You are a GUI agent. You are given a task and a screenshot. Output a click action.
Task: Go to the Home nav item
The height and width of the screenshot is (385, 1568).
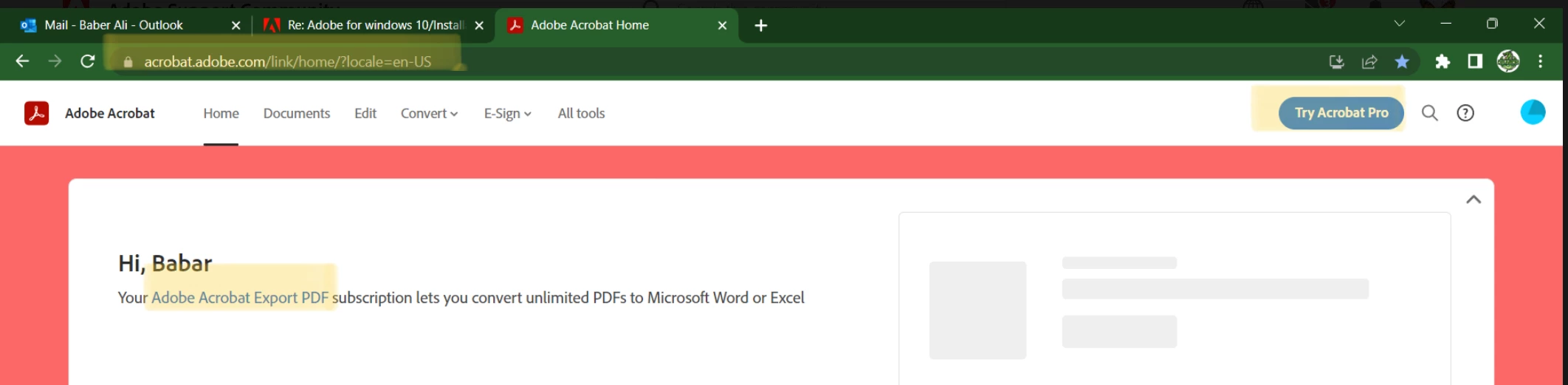coord(221,113)
